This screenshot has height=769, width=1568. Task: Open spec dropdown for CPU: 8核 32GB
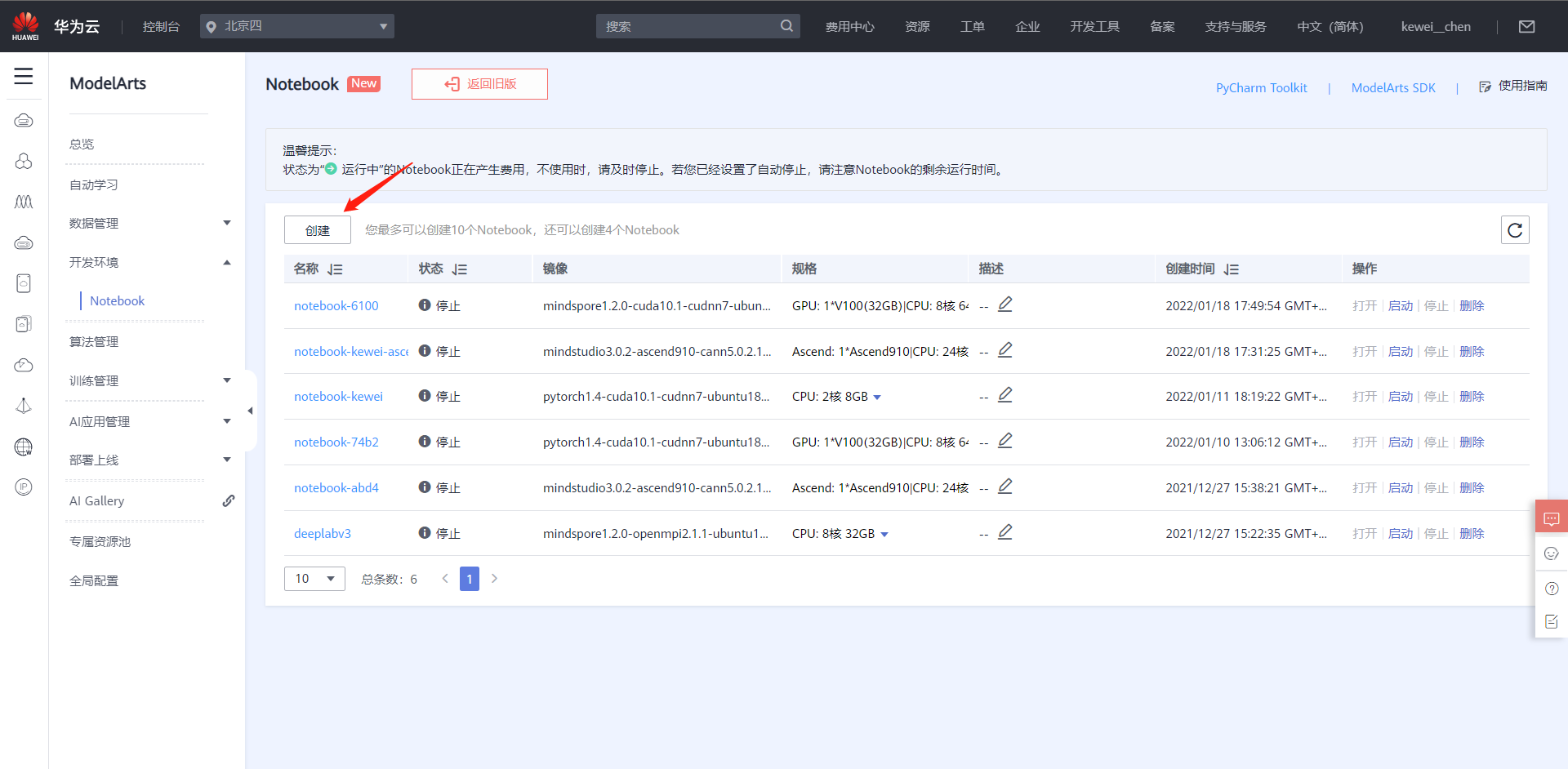(x=884, y=535)
